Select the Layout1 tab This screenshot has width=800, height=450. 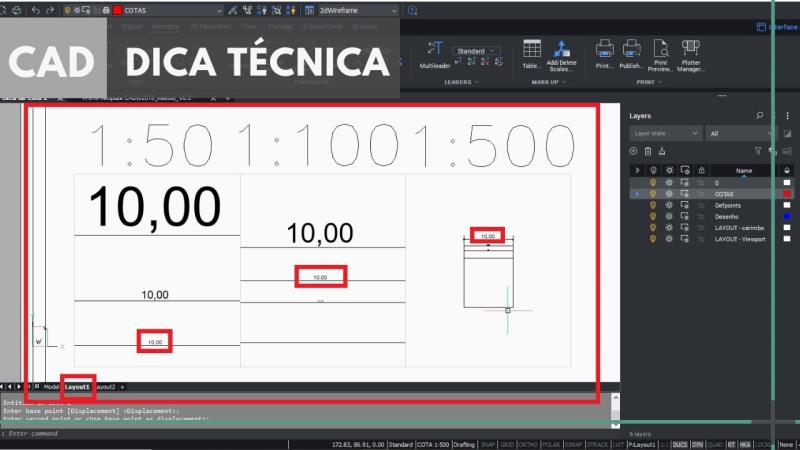point(77,387)
